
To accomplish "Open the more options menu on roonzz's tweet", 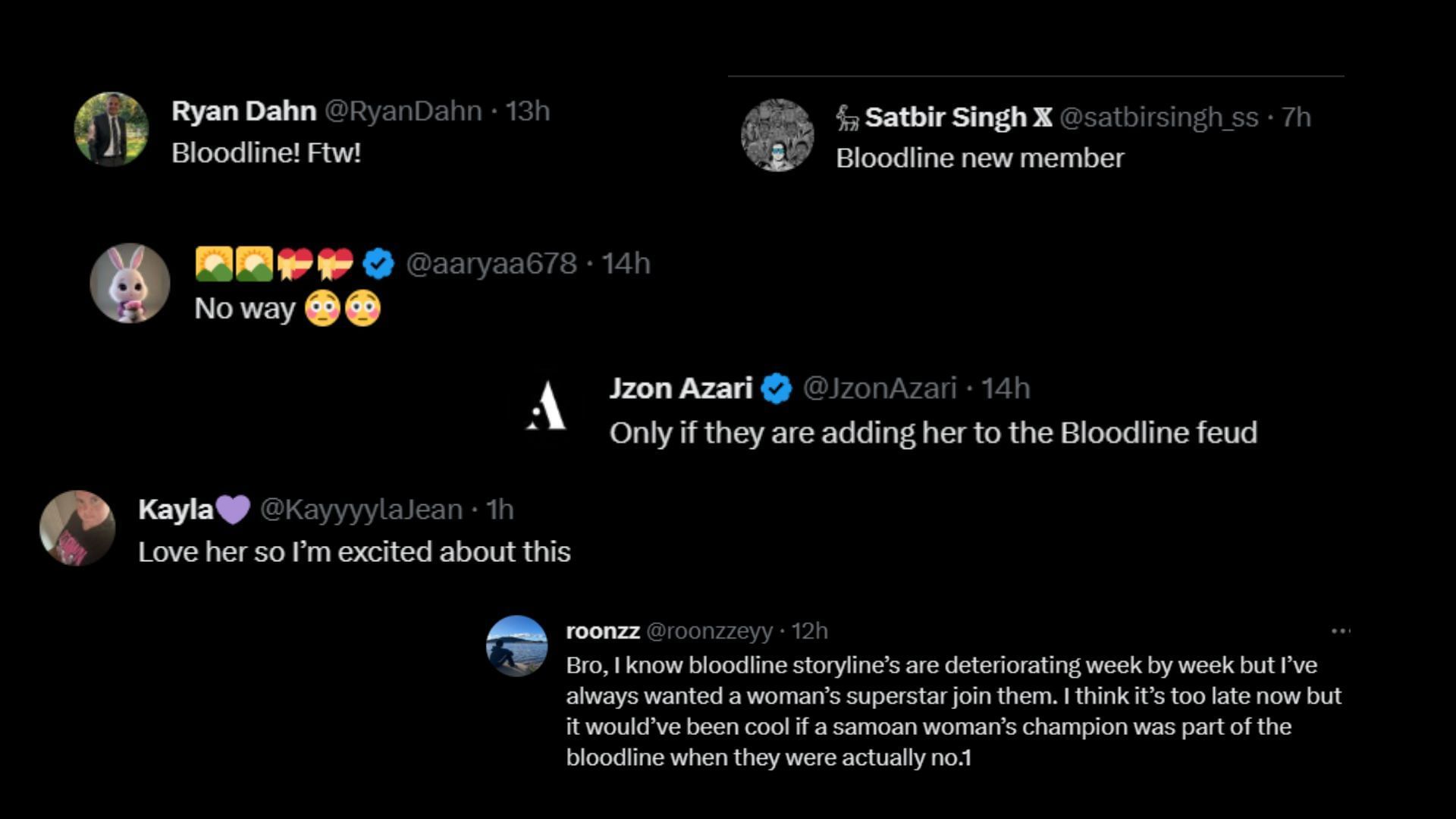I will [x=1340, y=631].
